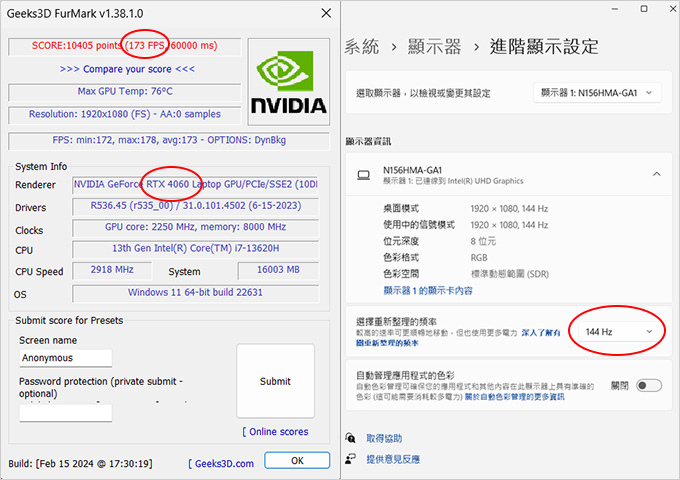The width and height of the screenshot is (680, 480).
Task: Click the Get help icon (取得協助)
Action: pyautogui.click(x=350, y=438)
